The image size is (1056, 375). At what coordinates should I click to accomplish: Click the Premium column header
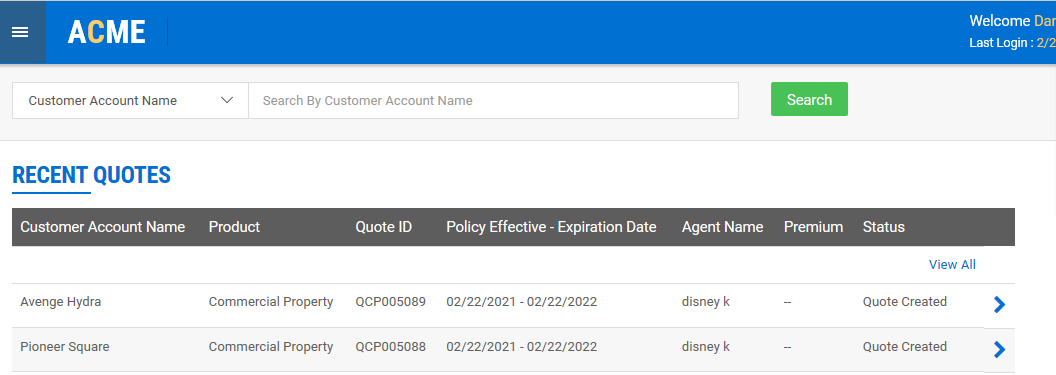coord(813,227)
